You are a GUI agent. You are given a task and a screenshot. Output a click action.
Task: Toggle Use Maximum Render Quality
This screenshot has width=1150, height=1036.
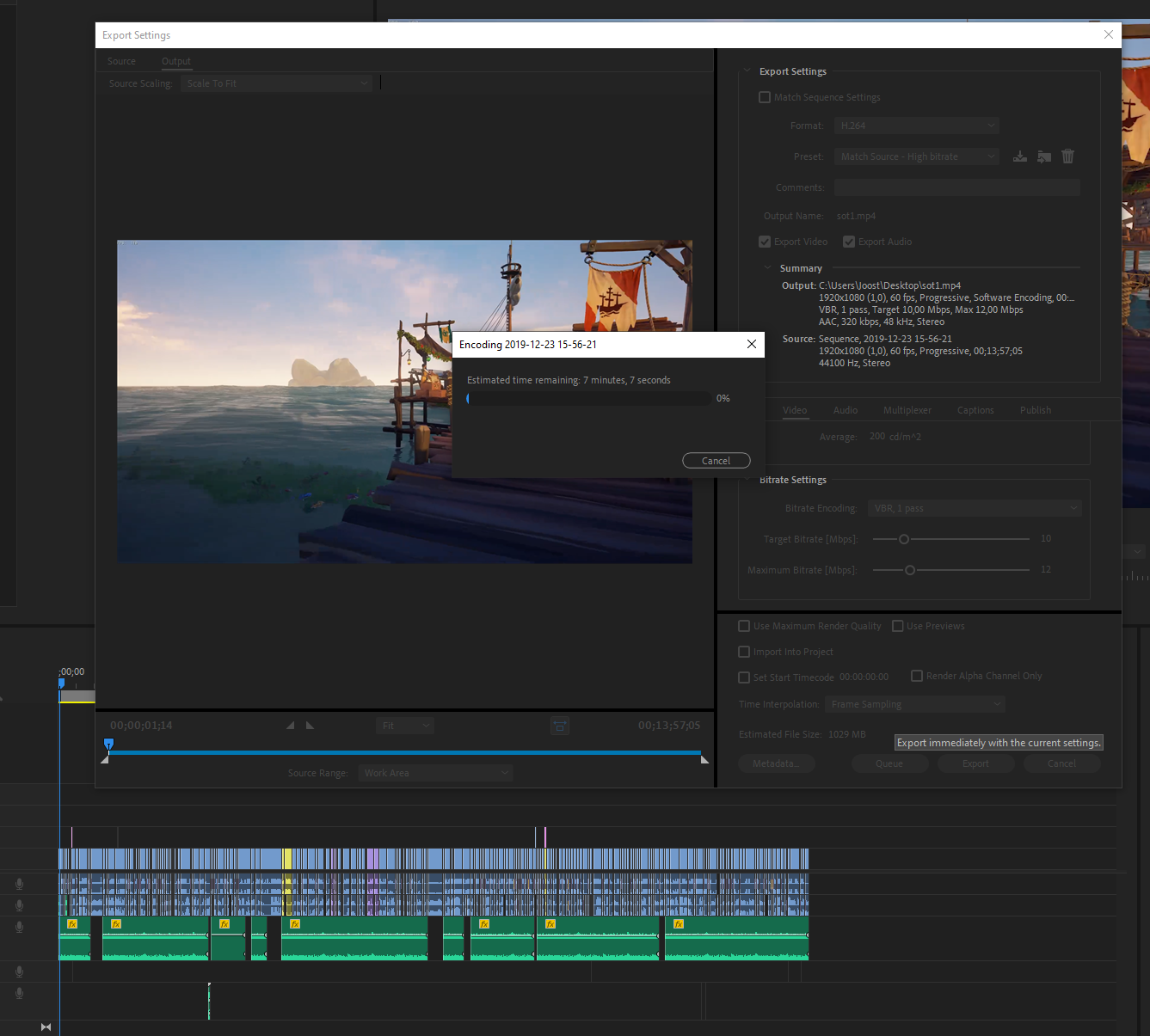(745, 626)
